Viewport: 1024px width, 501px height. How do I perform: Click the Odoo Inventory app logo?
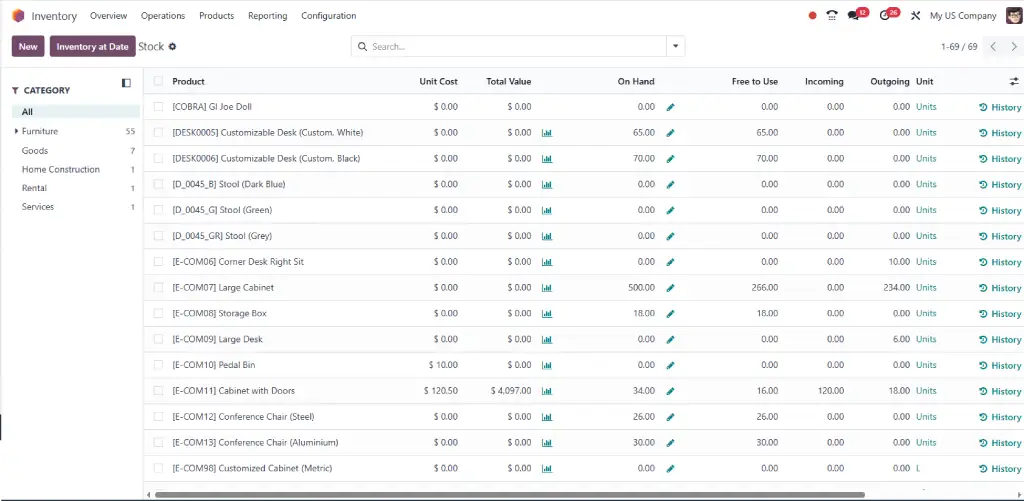tap(18, 16)
